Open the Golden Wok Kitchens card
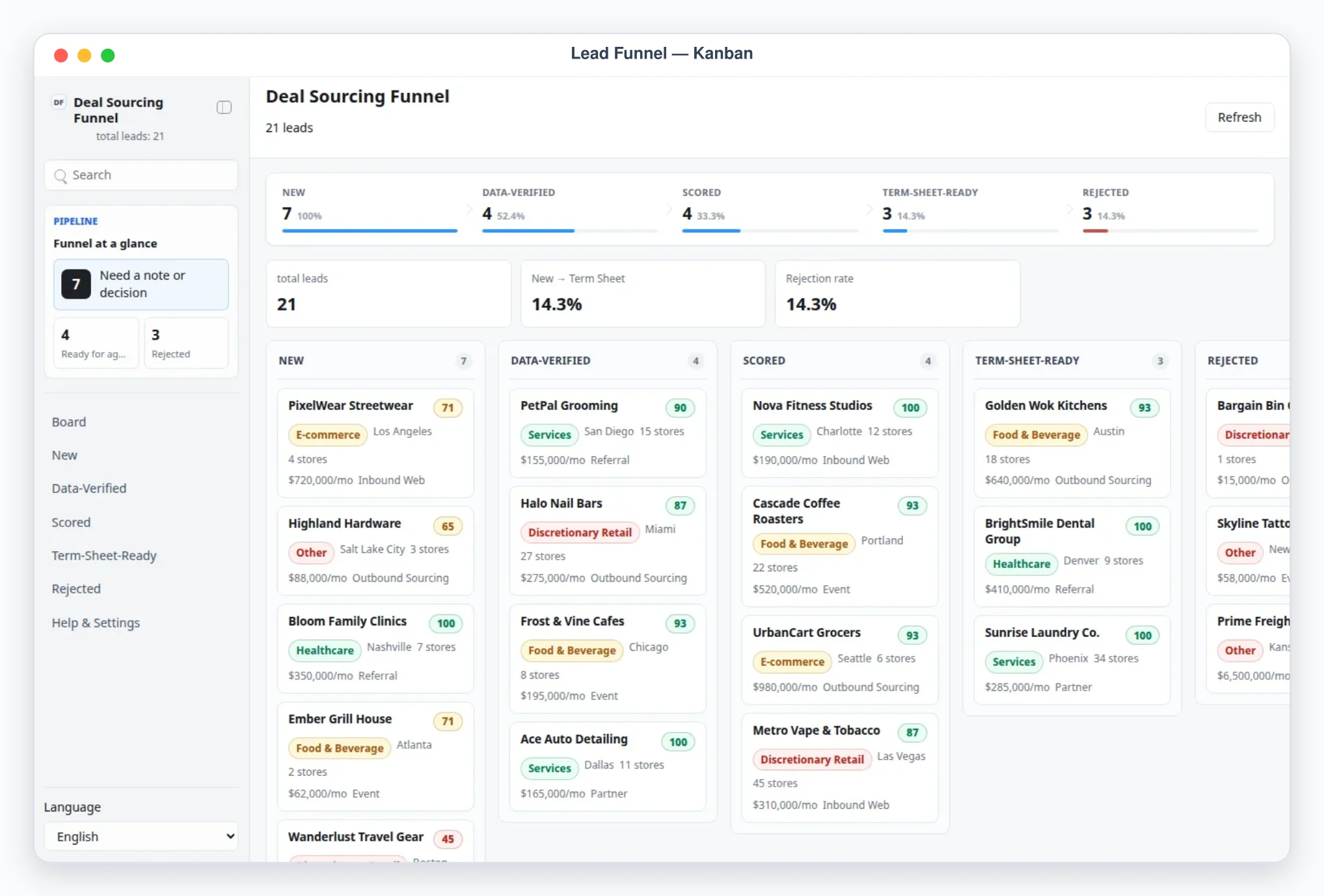Viewport: 1324px width, 896px height. (x=1072, y=443)
